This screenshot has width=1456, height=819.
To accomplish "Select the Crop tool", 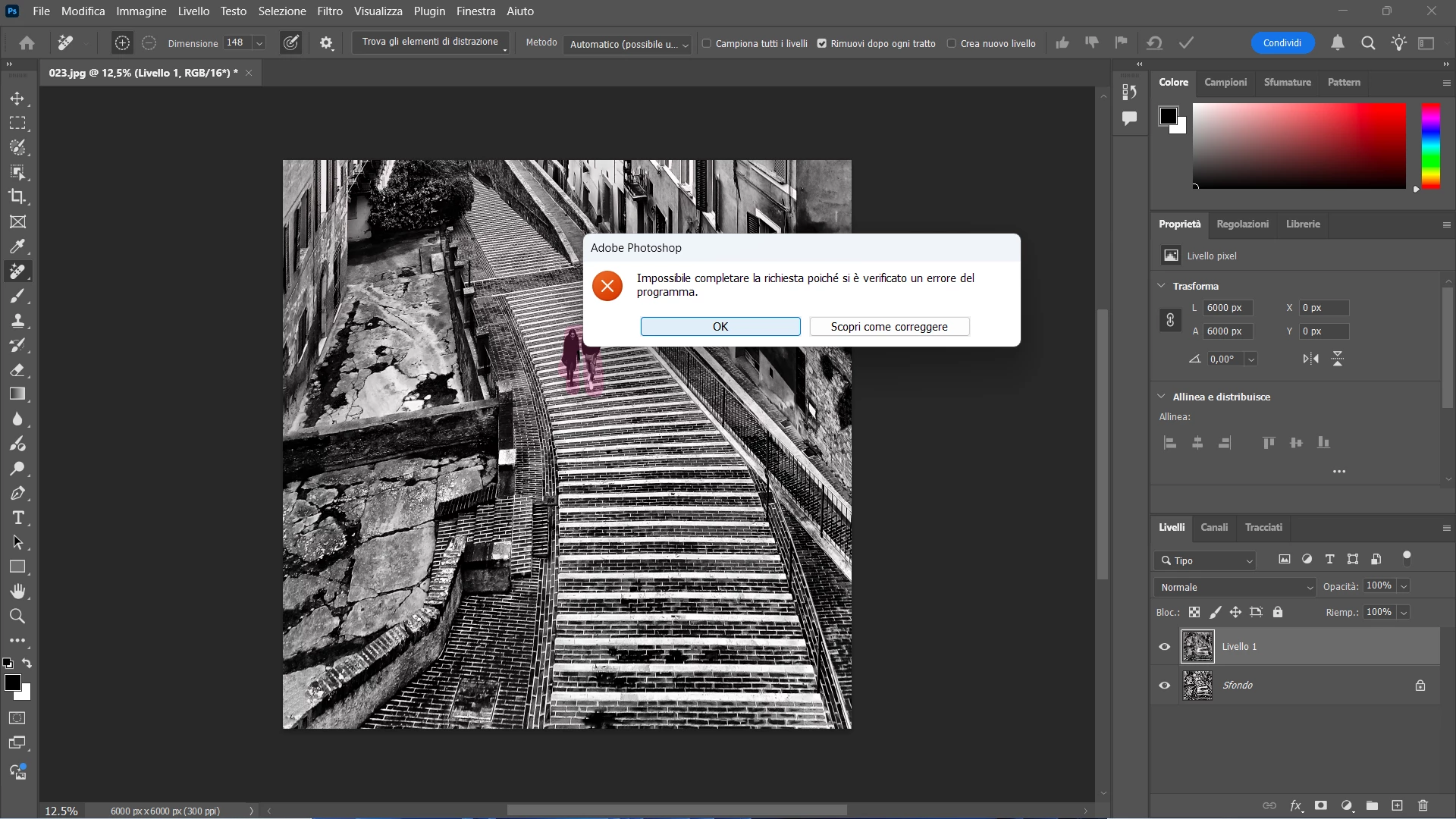I will point(17,196).
